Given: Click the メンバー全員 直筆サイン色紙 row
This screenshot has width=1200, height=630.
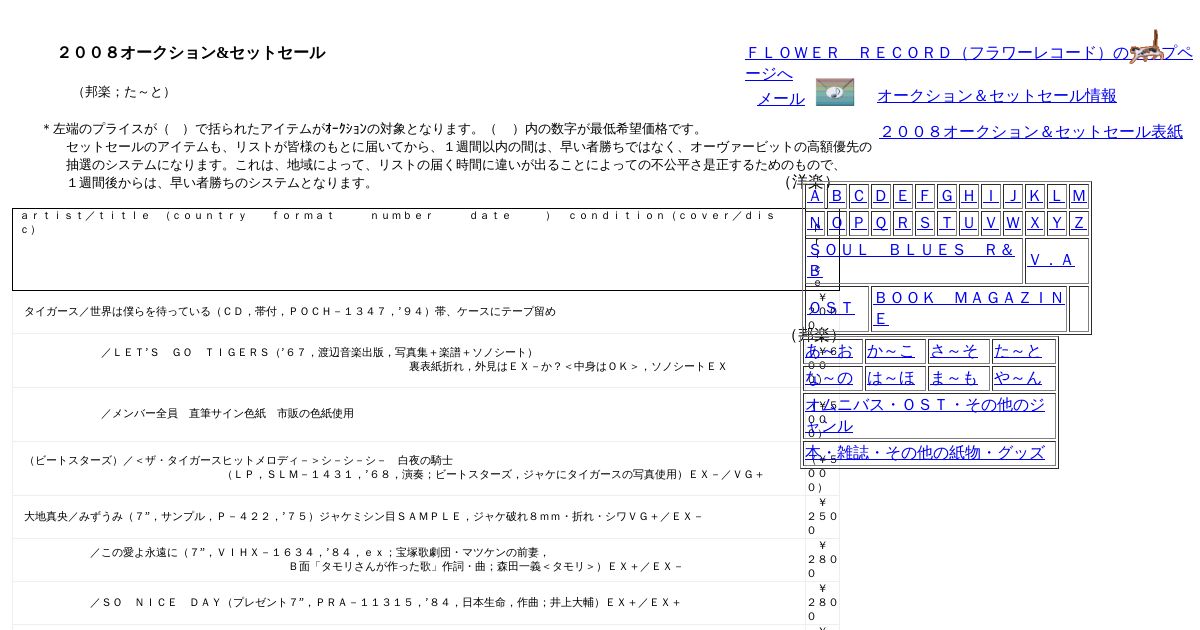Looking at the screenshot, I should pos(408,414).
